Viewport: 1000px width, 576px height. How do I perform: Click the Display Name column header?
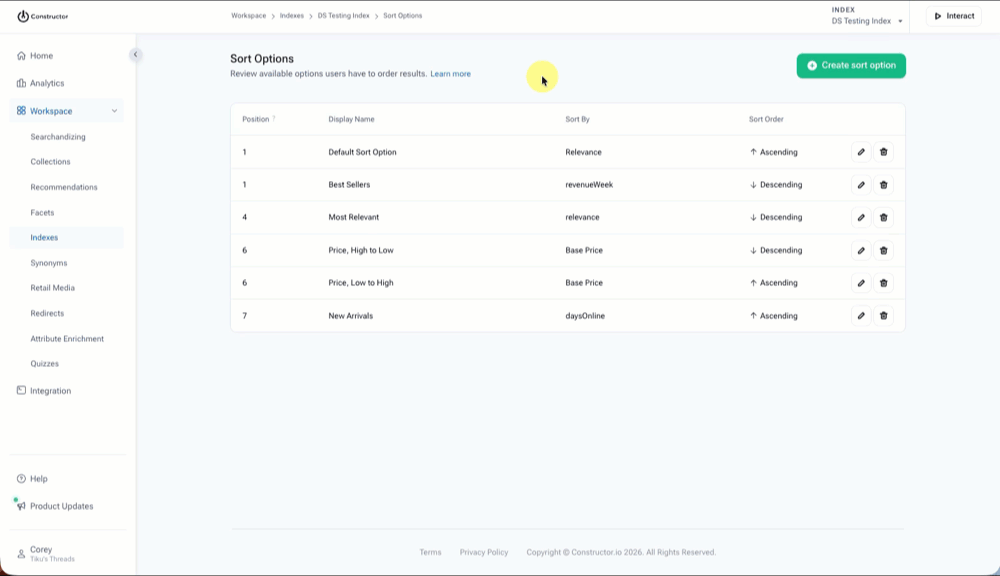pos(351,119)
